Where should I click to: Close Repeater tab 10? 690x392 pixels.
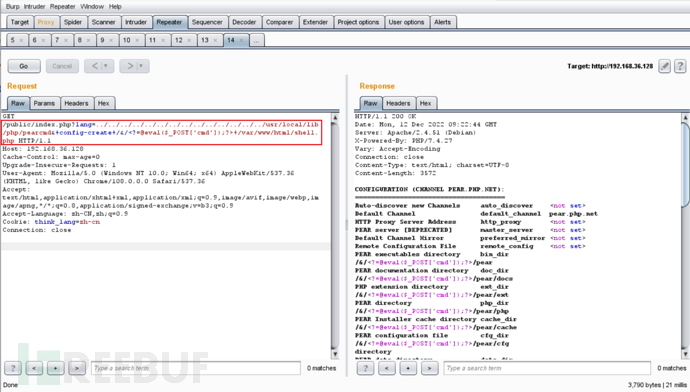tap(137, 40)
